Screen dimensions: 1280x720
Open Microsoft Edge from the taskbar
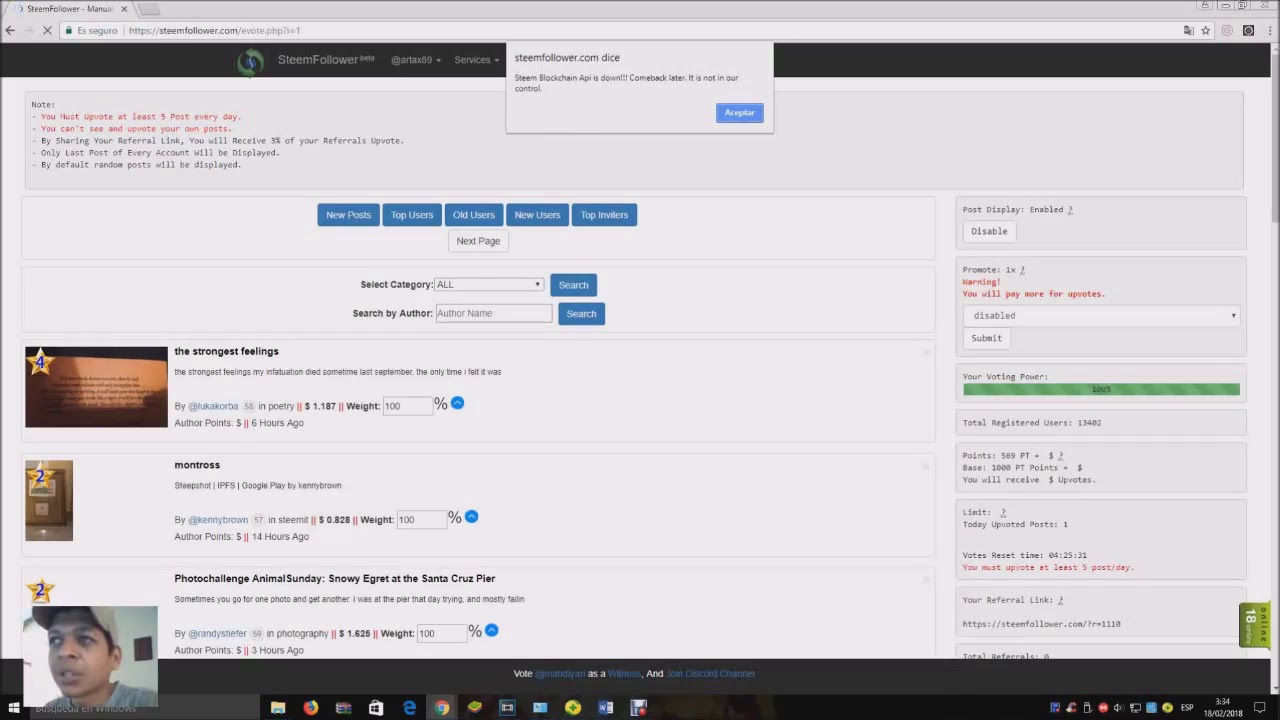(409, 708)
